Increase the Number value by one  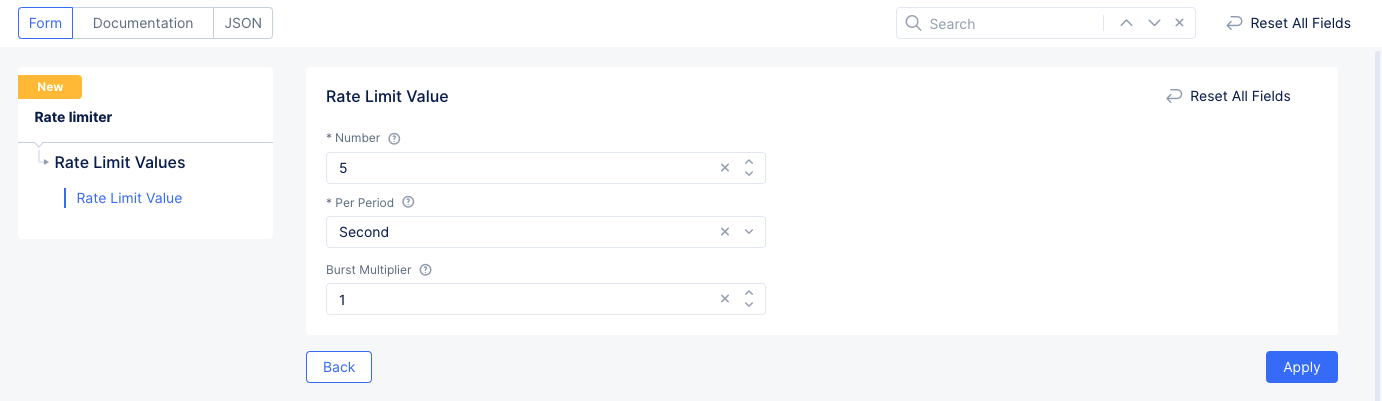pos(749,162)
